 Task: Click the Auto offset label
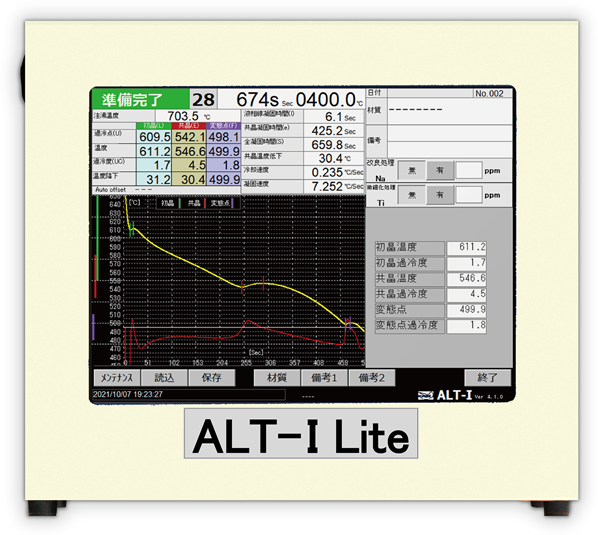point(110,190)
